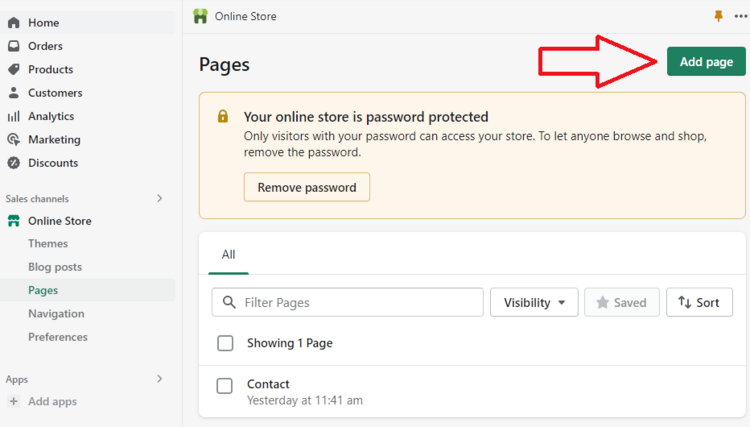Open the Visibility filter dropdown

(534, 302)
